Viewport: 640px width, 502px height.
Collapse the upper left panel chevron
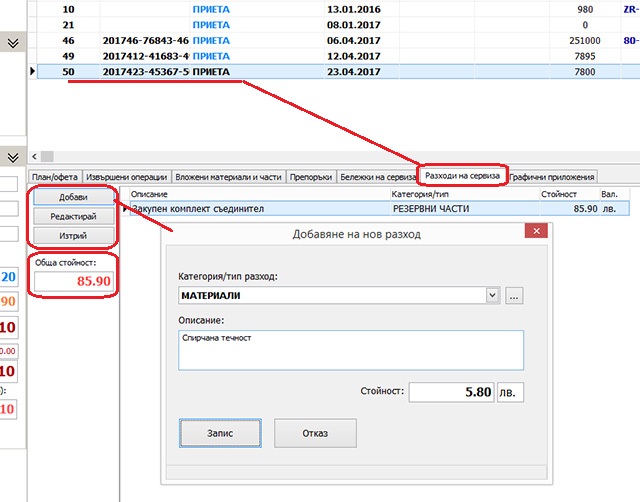[x=13, y=43]
